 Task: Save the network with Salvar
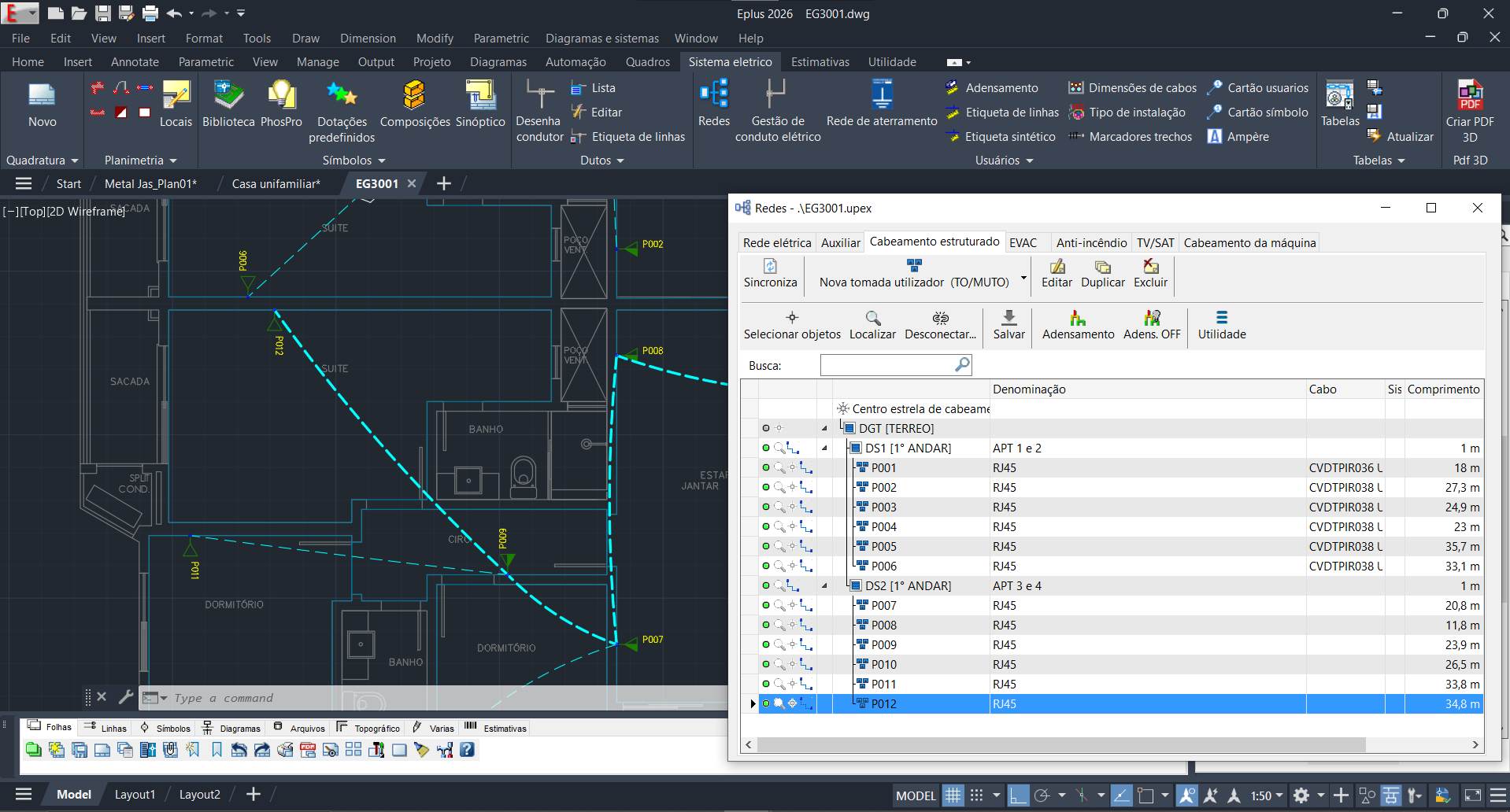[1009, 324]
